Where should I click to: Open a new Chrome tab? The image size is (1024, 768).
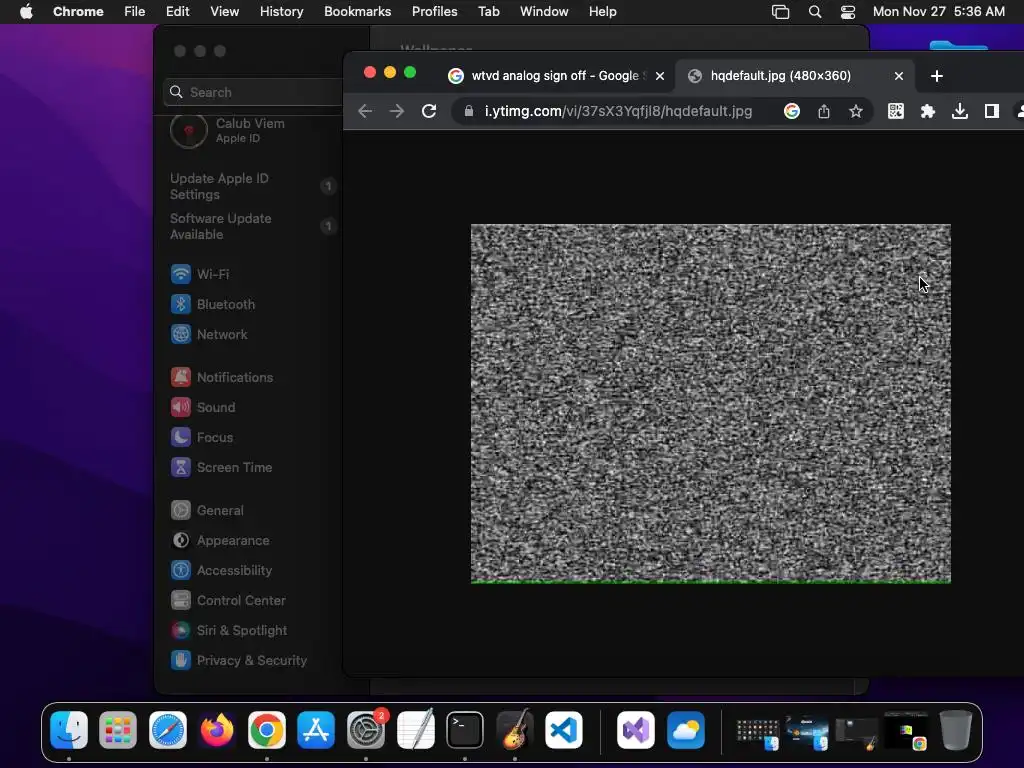click(x=936, y=76)
